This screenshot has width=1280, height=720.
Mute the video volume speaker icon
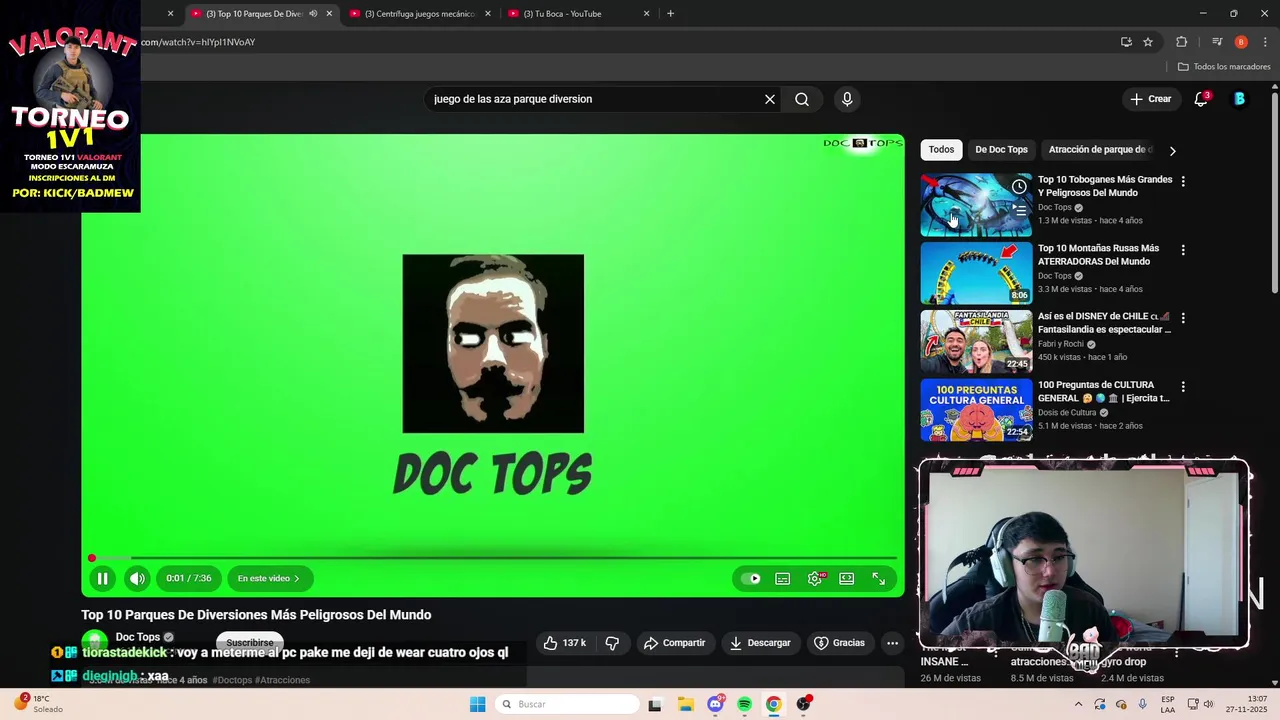137,578
